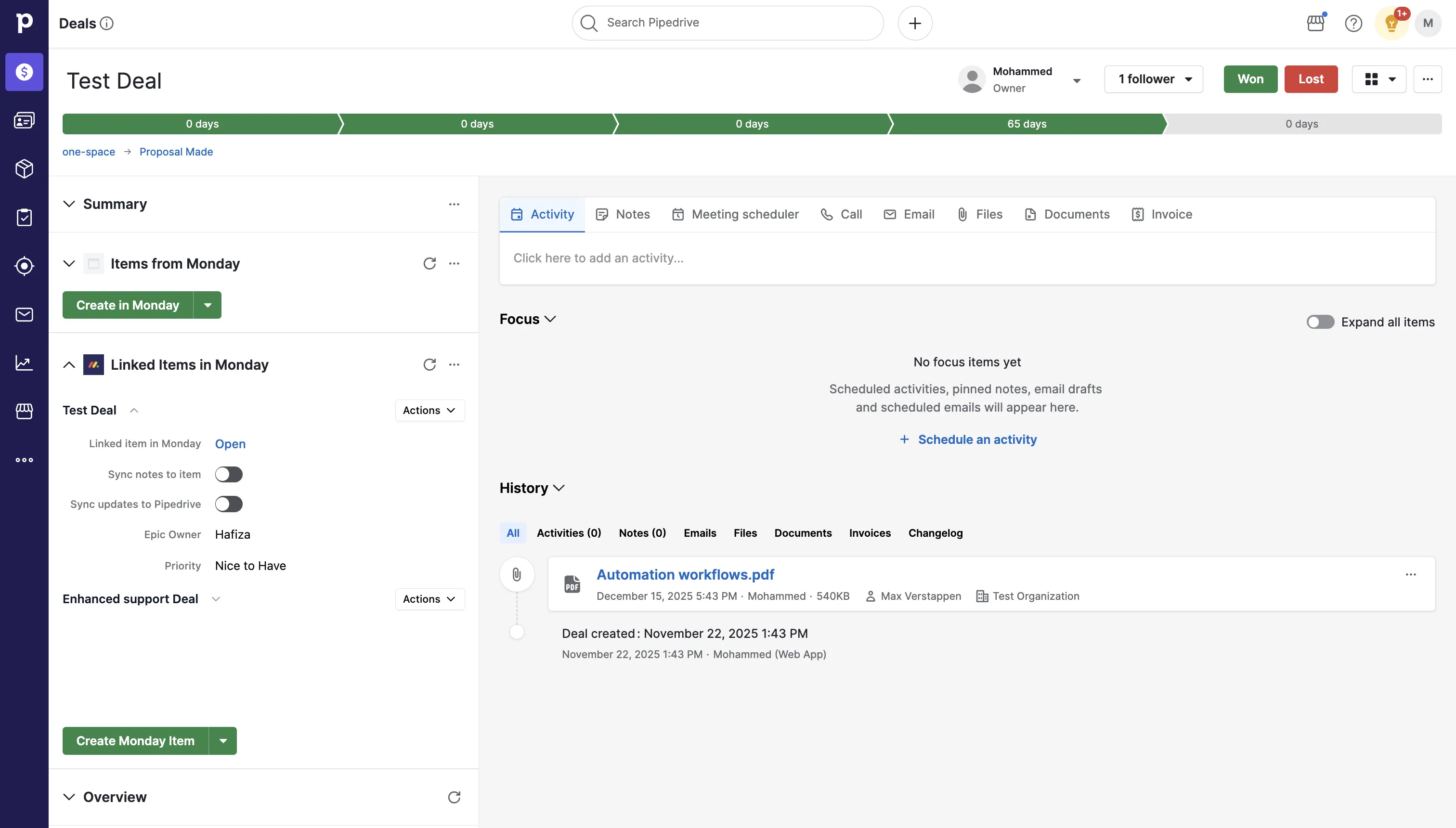Screen dimensions: 1456x828
Task: Open Marketplace store icon in sidebar
Action: coord(24,411)
